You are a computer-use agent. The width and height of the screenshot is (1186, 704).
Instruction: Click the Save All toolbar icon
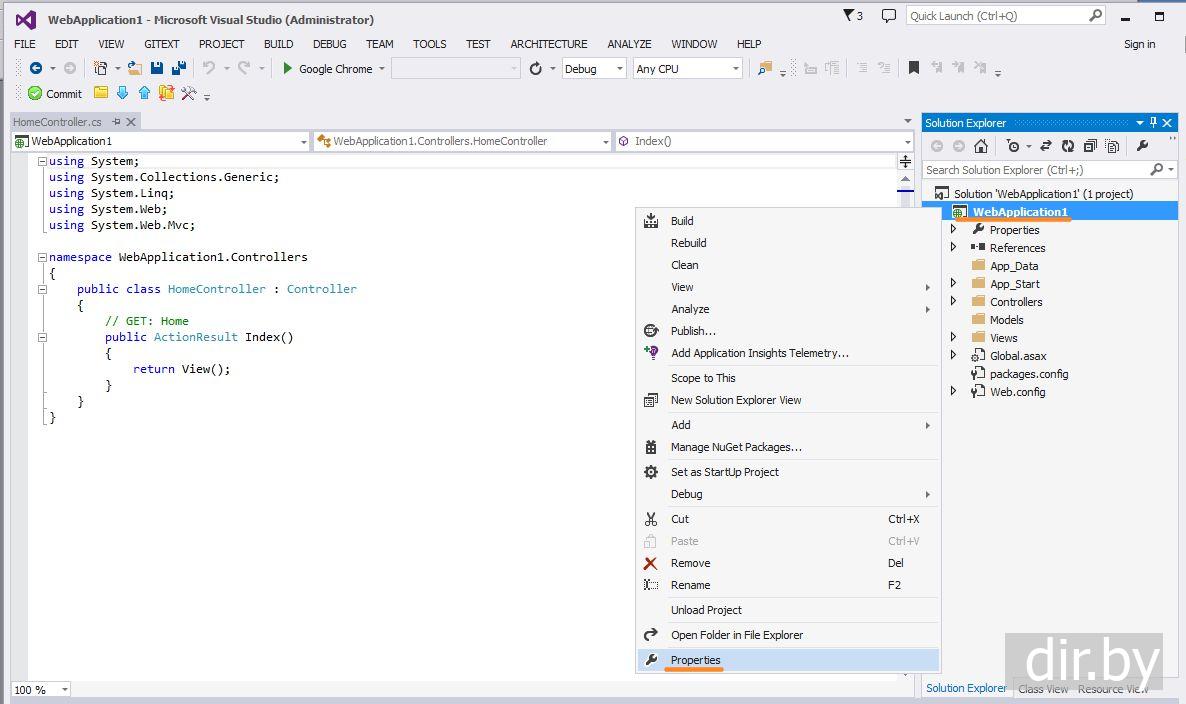tap(179, 68)
